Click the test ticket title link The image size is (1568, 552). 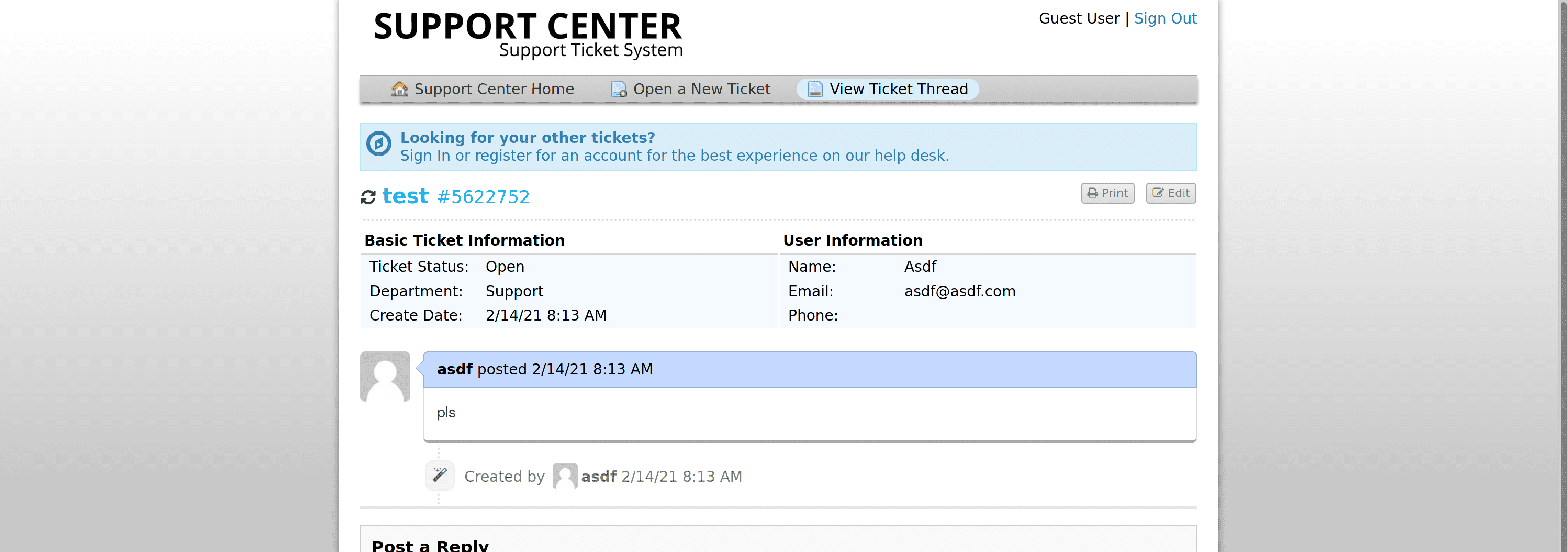point(406,196)
